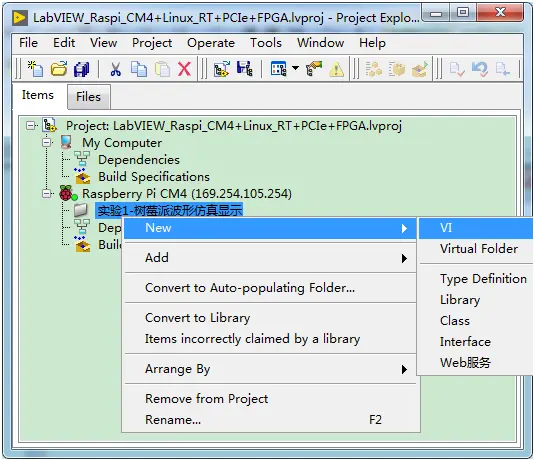Open a project with the folder icon
This screenshot has height=461, width=535.
pyautogui.click(x=59, y=69)
